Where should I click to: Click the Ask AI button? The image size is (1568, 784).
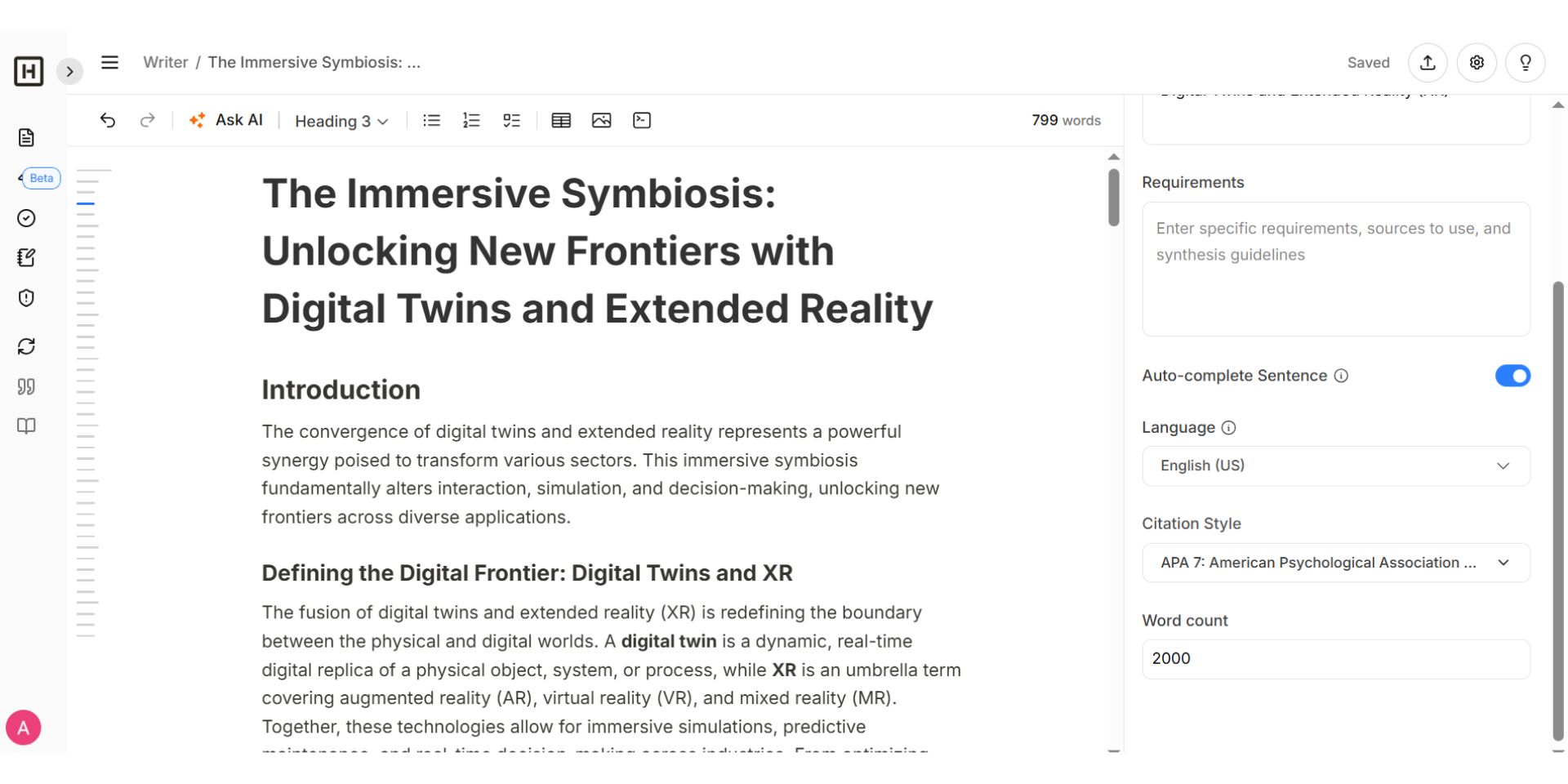tap(226, 121)
